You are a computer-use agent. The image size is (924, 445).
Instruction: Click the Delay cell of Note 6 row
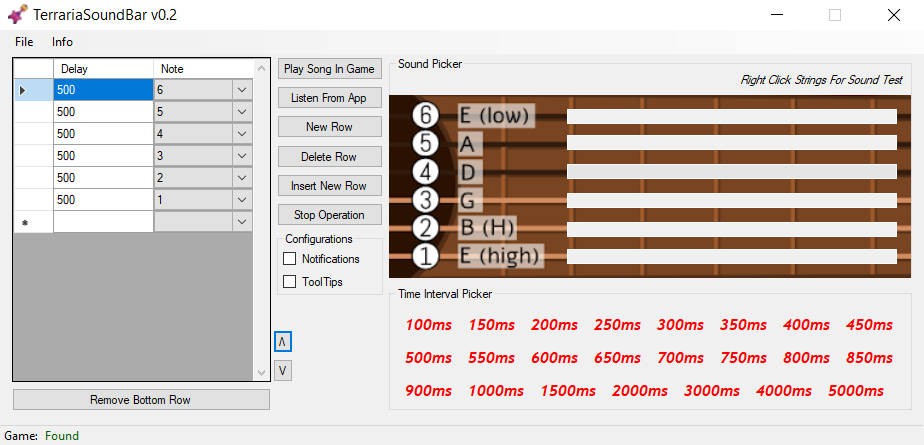[104, 90]
